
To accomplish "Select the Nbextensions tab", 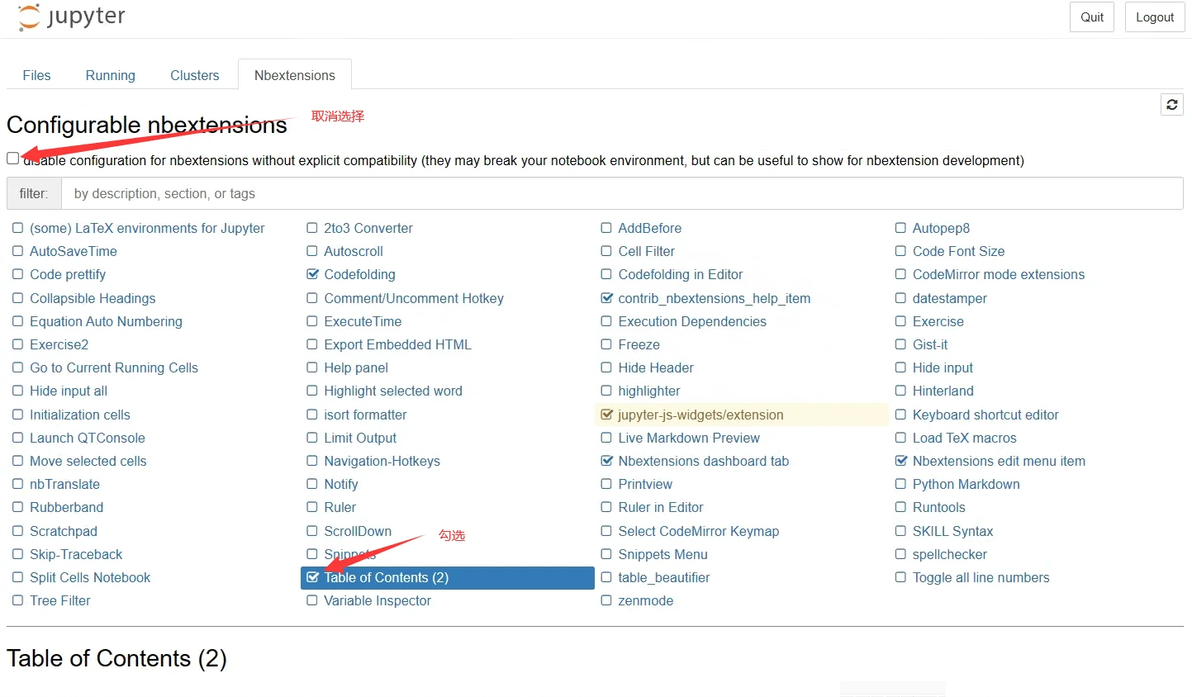I will point(295,75).
